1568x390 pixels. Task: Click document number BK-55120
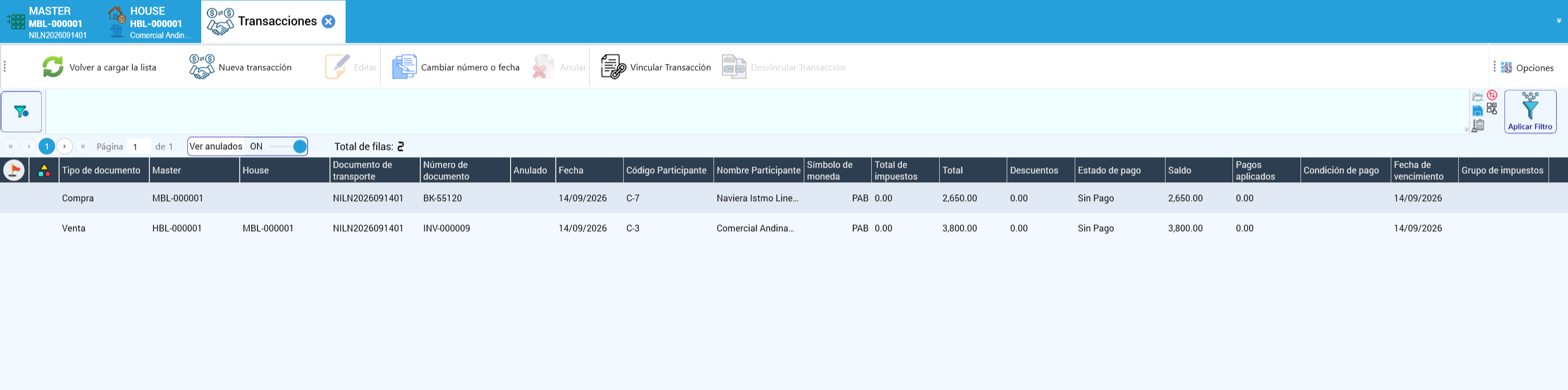click(443, 198)
